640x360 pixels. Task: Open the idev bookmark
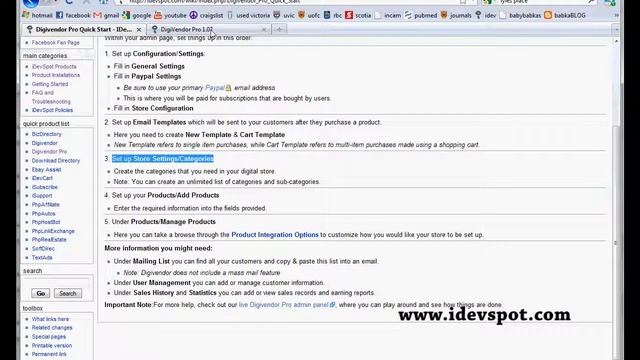[486, 16]
